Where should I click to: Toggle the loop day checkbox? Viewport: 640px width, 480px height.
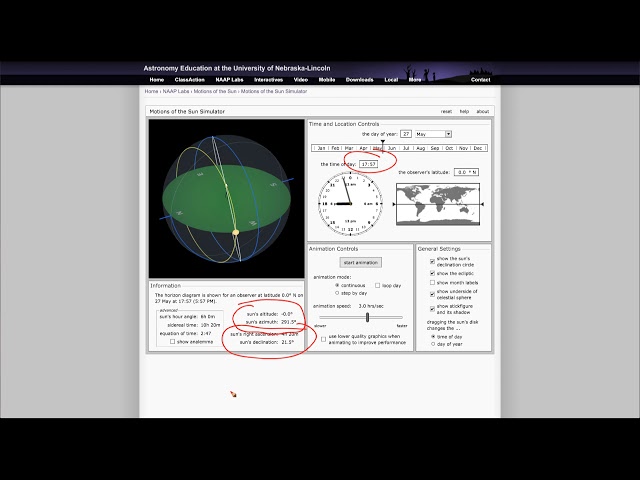[378, 285]
